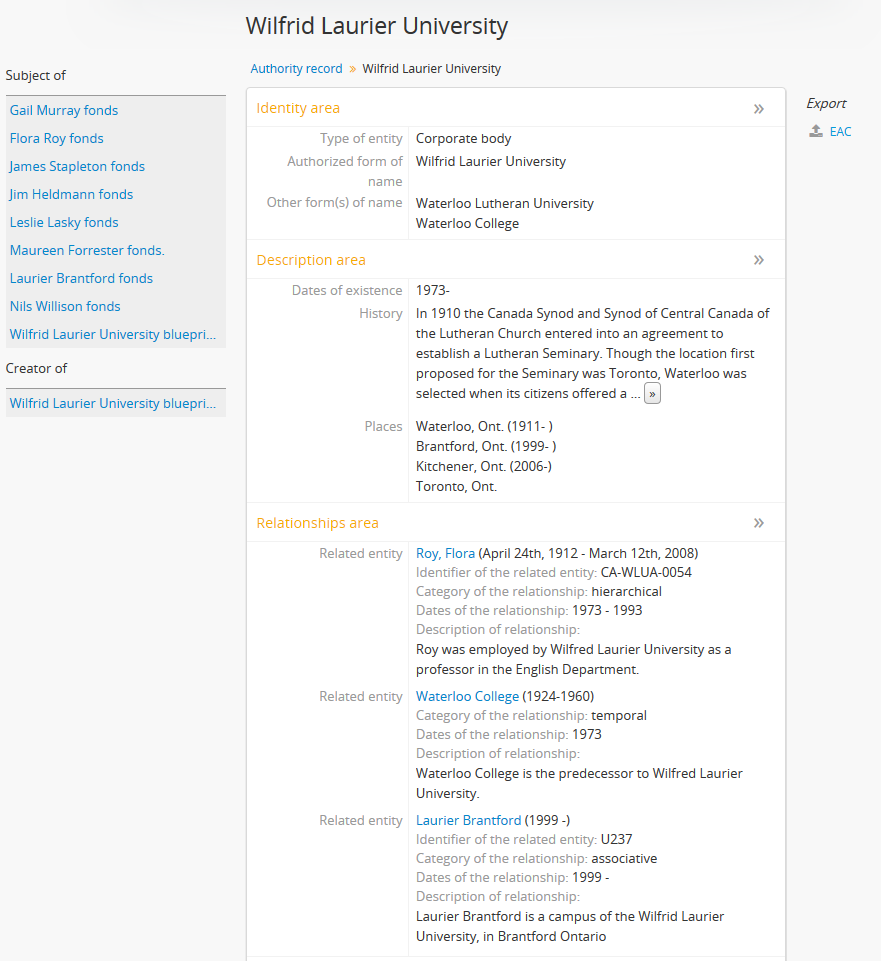Select James Stapleton fonds
The image size is (881, 961).
(77, 167)
